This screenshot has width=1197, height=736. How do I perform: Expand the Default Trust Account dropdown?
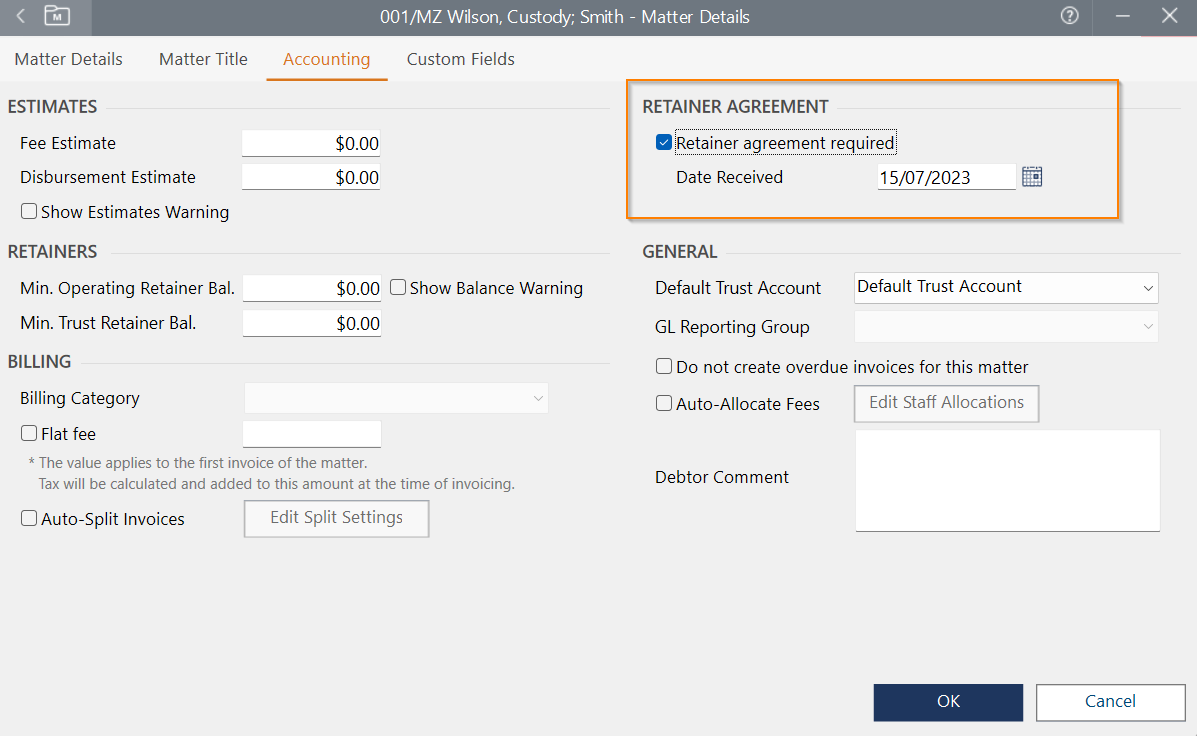tap(1006, 287)
